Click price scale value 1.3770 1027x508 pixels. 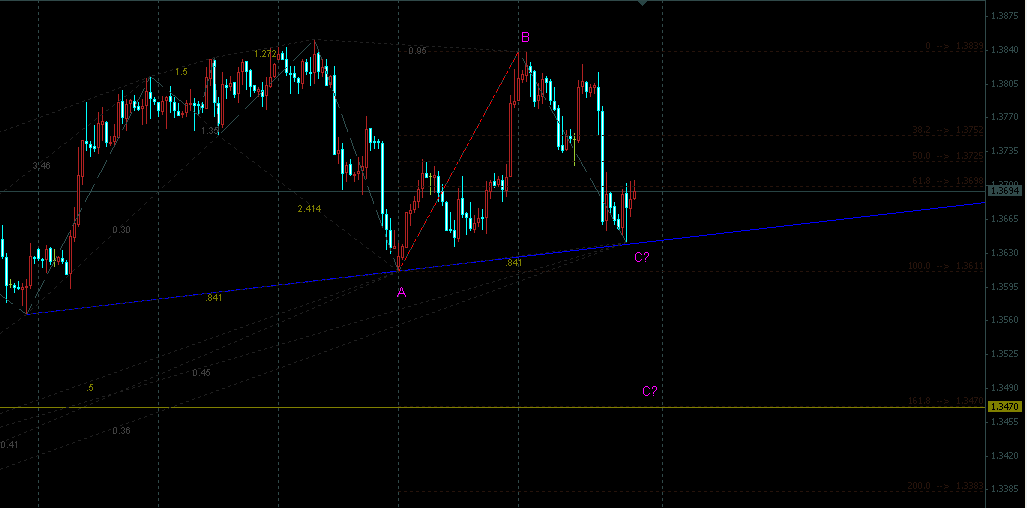(x=1004, y=117)
